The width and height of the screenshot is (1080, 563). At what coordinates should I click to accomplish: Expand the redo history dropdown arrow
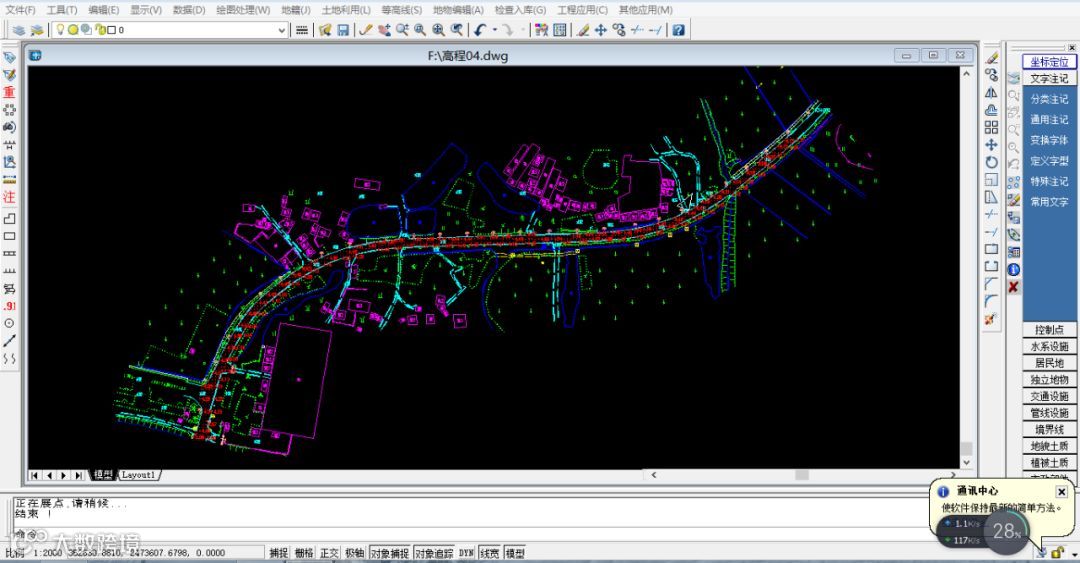(x=522, y=30)
